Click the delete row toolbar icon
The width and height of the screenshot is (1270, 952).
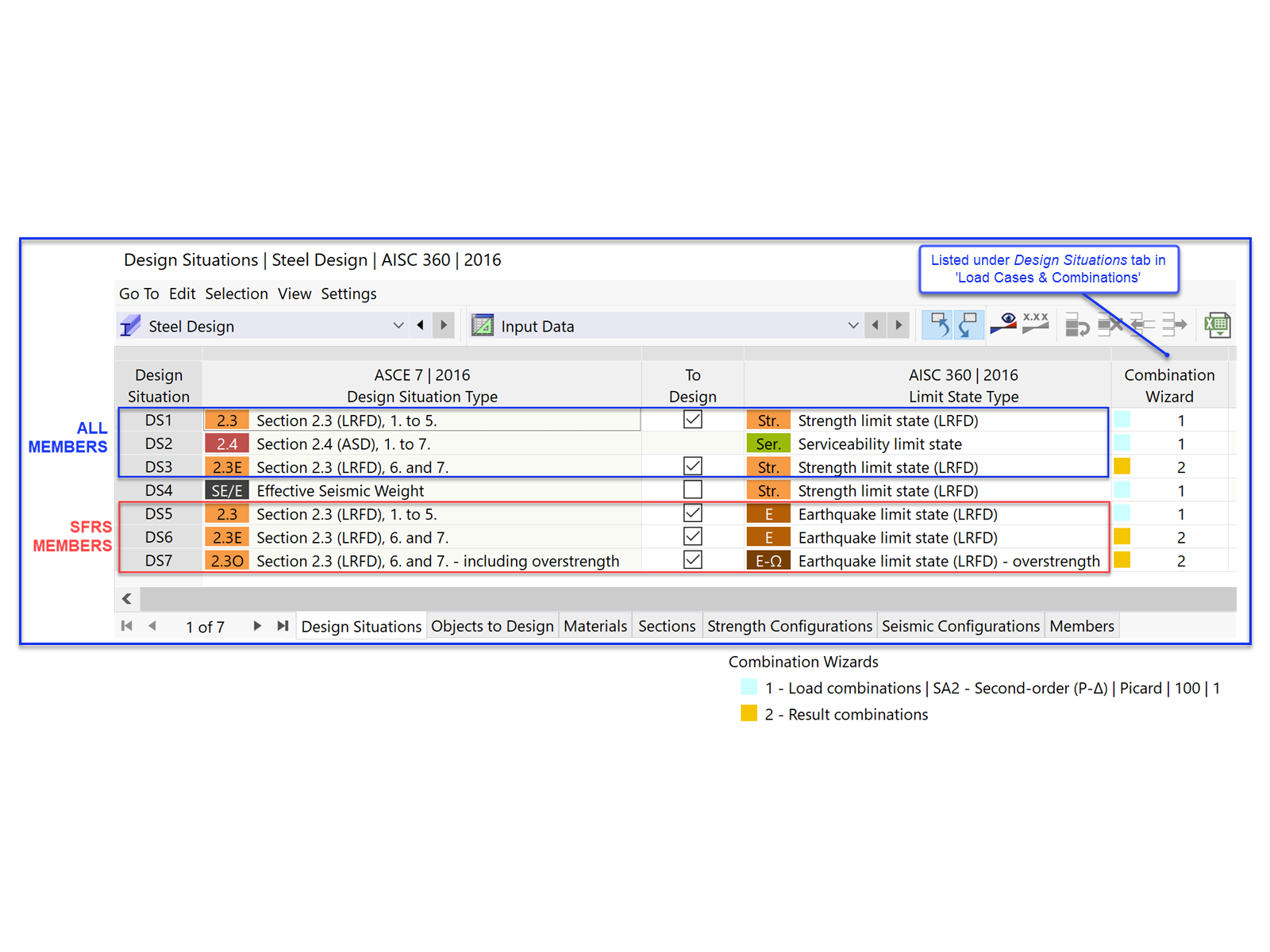[x=1110, y=324]
